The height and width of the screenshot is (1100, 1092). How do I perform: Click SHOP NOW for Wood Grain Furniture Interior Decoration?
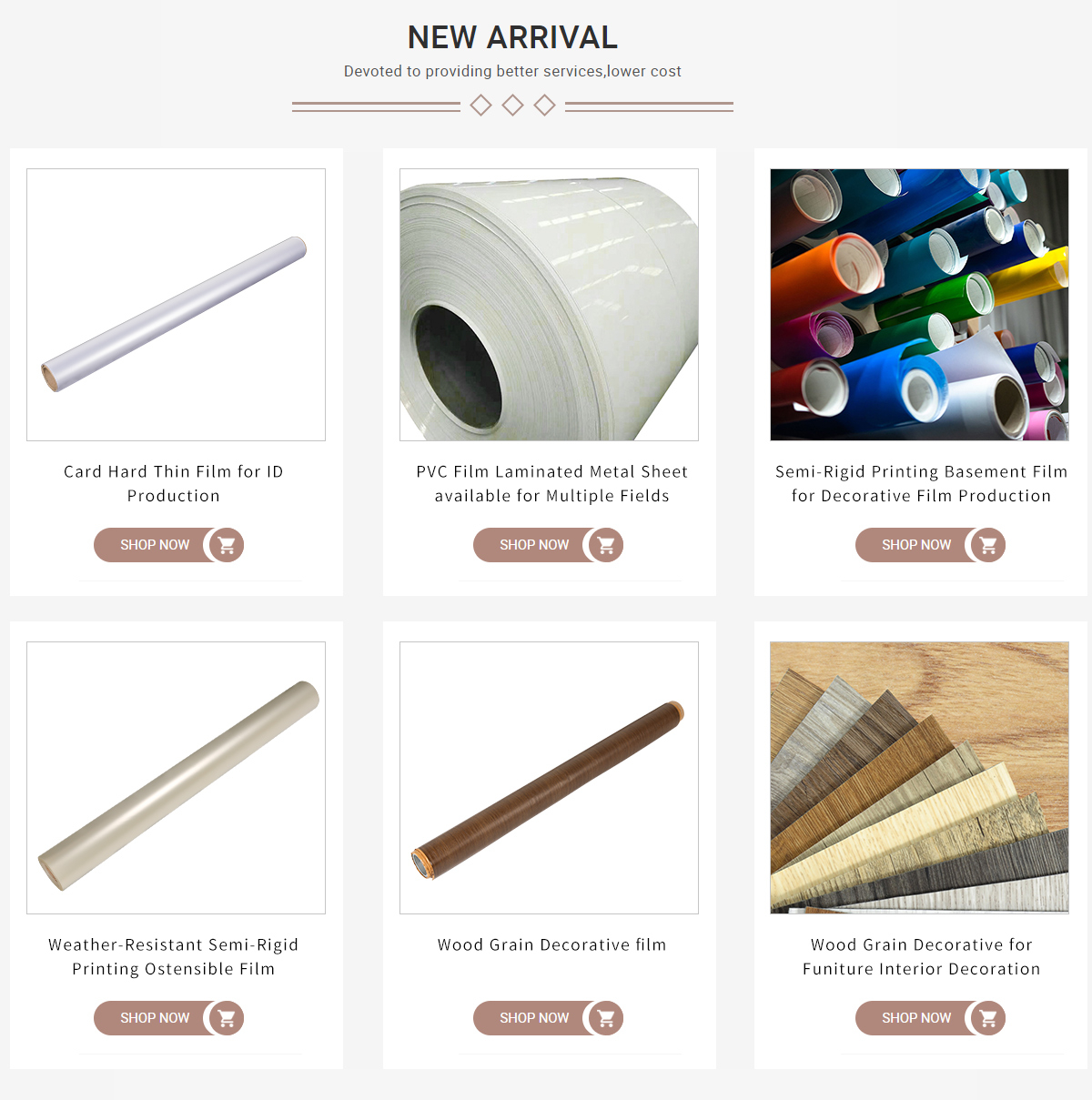[x=916, y=1018]
